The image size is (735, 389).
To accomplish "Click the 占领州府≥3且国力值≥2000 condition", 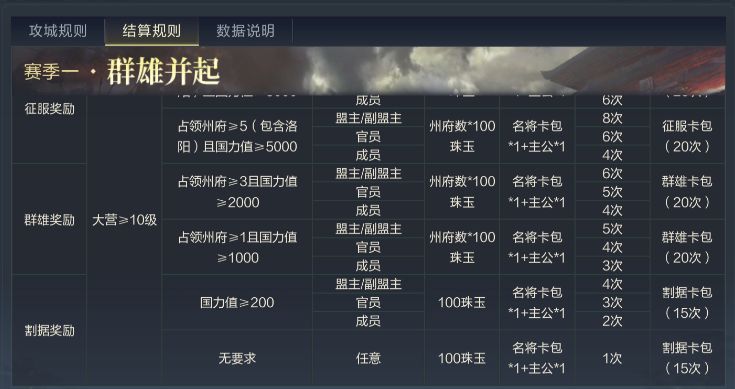I will pos(237,192).
